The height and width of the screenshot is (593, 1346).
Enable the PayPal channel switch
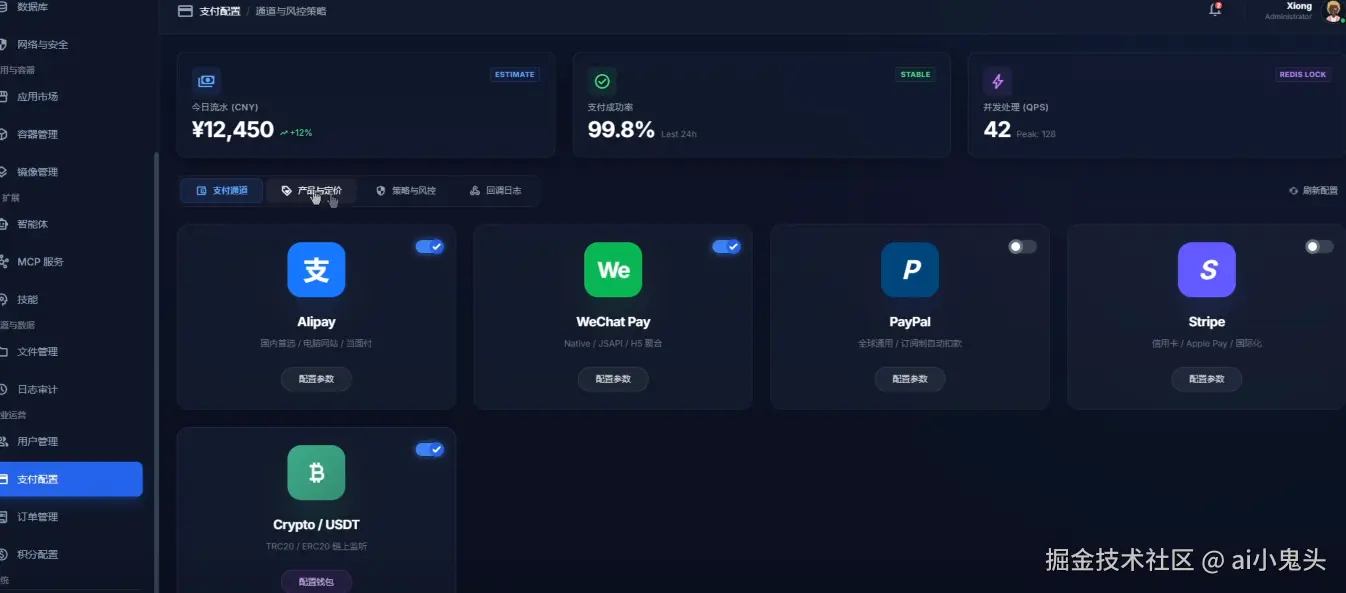click(1022, 246)
